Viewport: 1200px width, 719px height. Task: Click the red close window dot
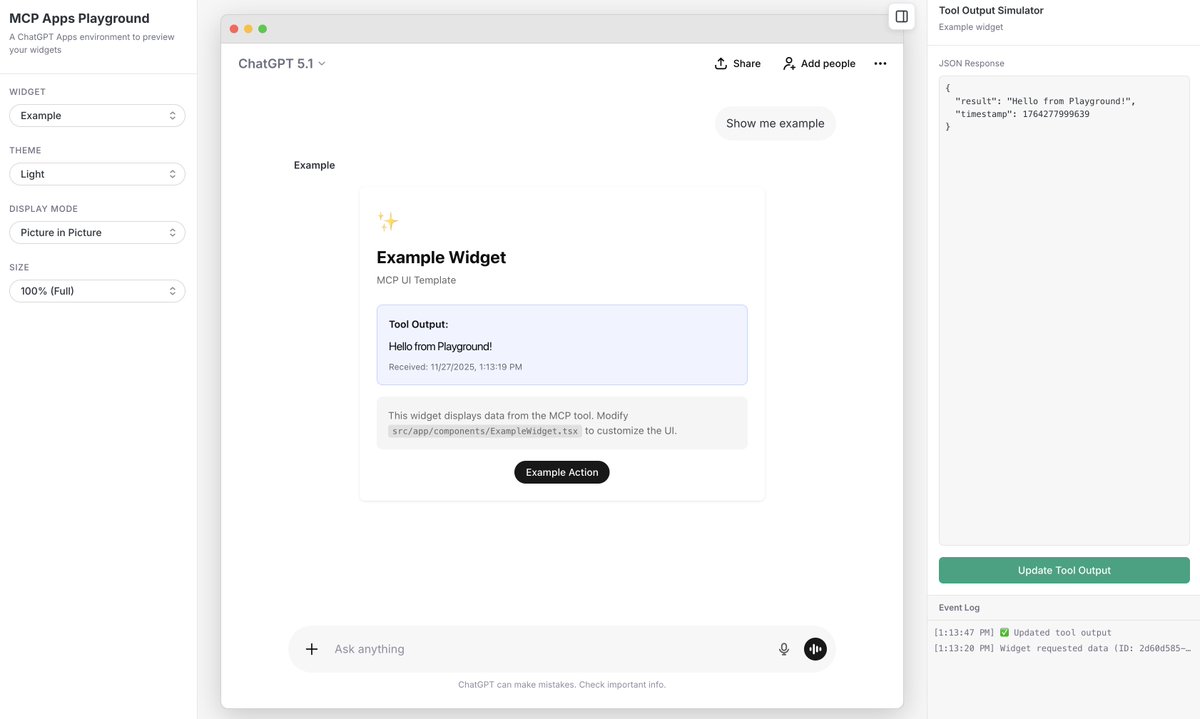234,29
